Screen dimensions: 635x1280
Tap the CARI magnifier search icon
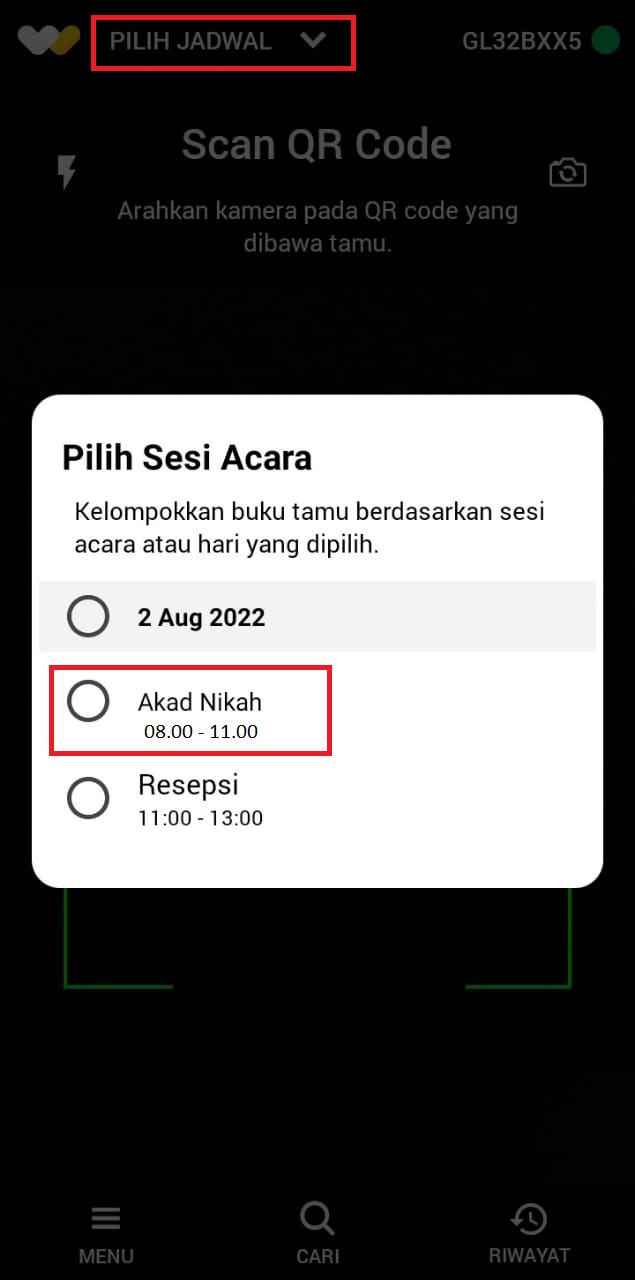coord(317,1219)
